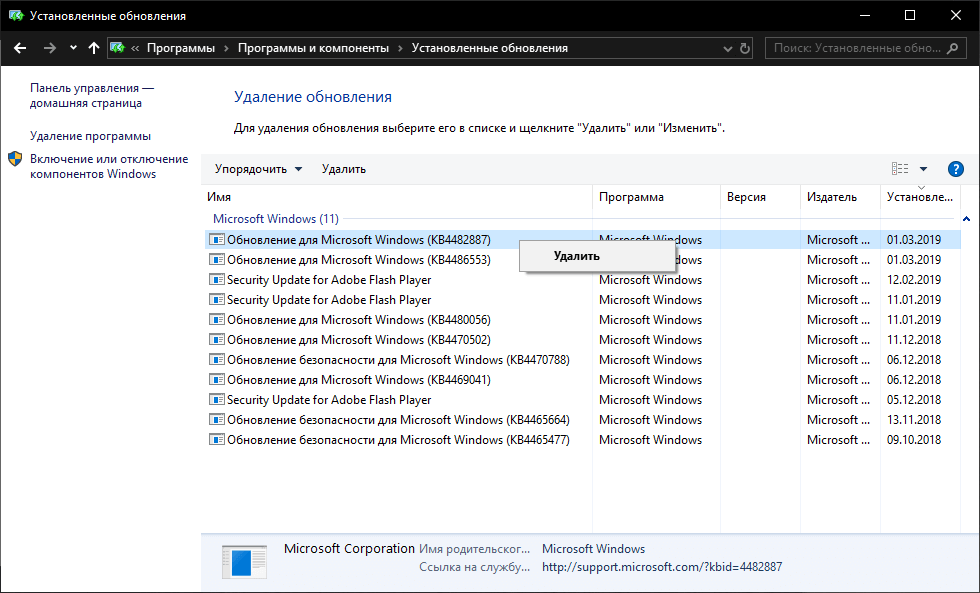This screenshot has height=593, width=980.
Task: Change view using the view icon
Action: [x=900, y=169]
